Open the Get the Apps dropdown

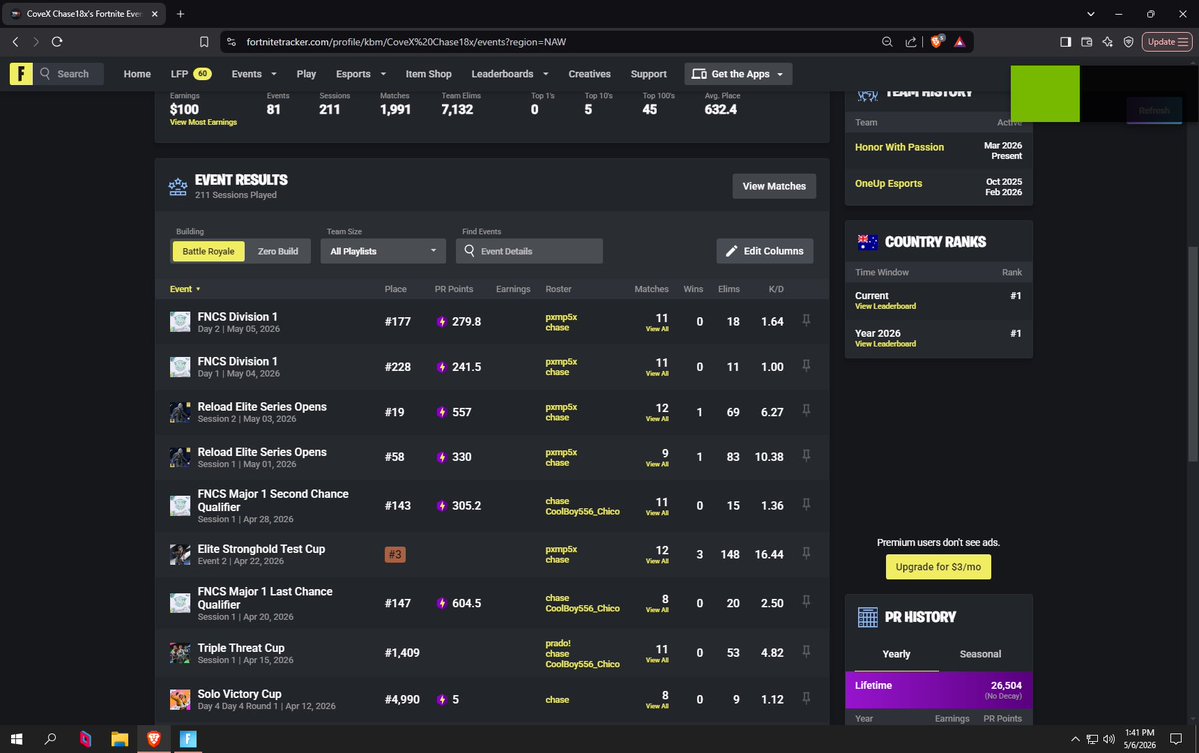(738, 74)
